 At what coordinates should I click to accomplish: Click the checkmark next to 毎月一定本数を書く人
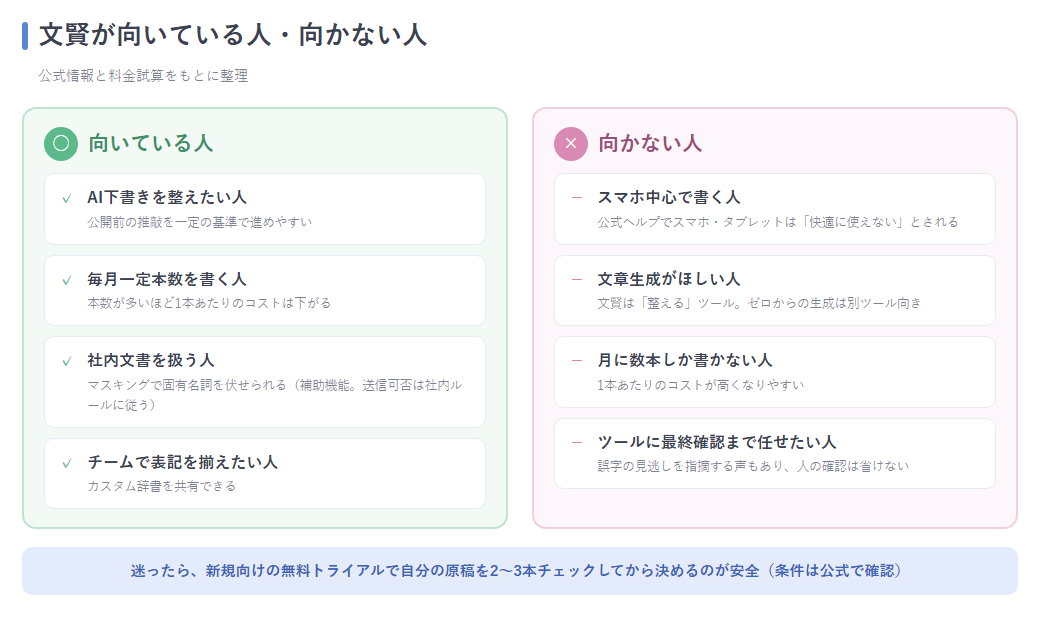point(67,280)
